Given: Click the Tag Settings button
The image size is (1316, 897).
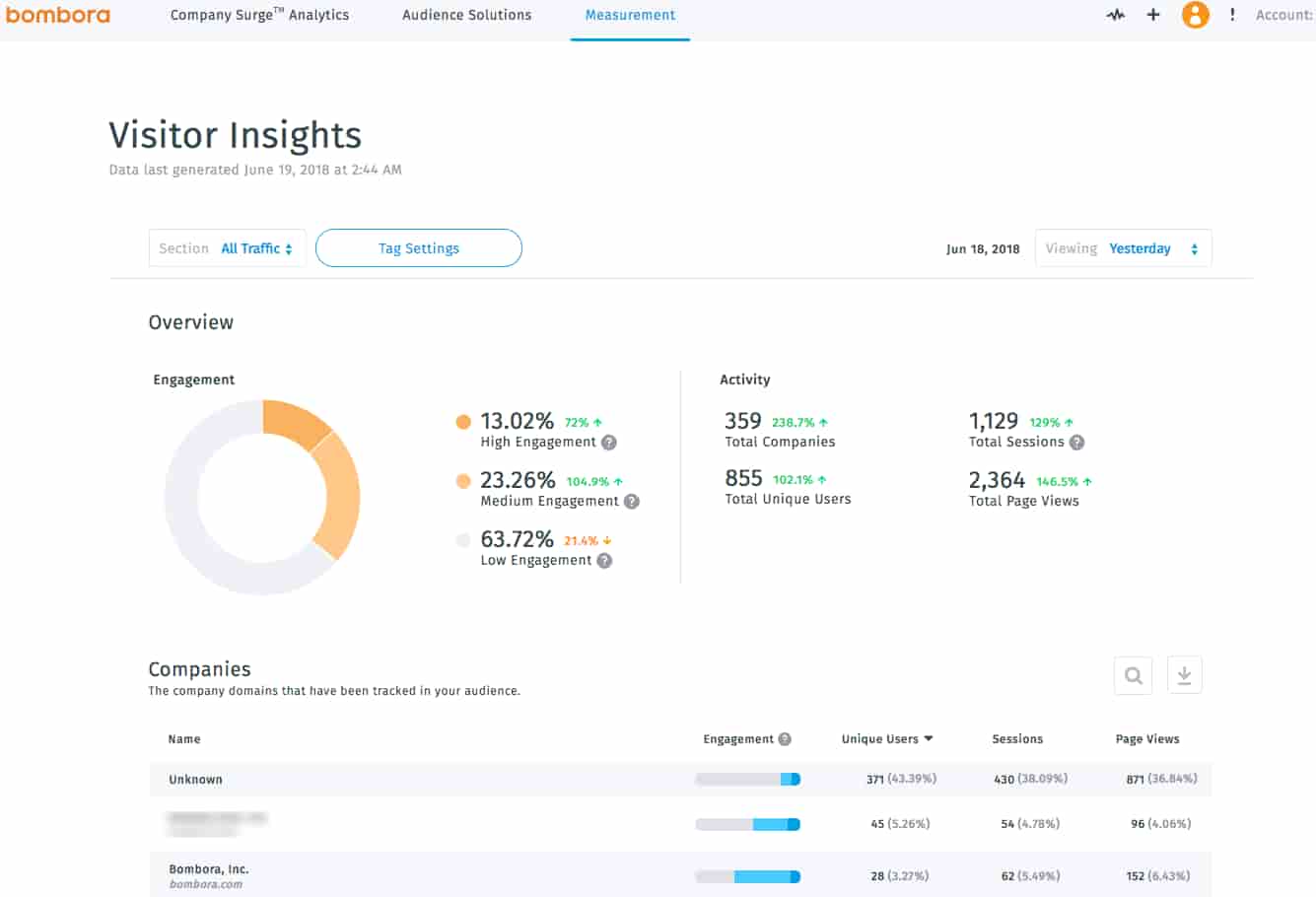Looking at the screenshot, I should [418, 248].
